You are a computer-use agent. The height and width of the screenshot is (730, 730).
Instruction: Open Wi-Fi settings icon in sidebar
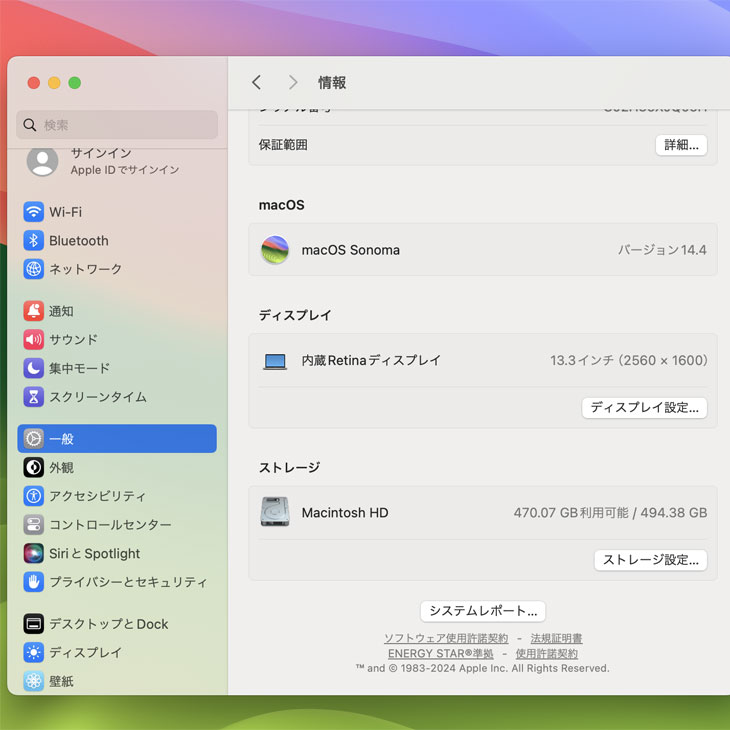pyautogui.click(x=34, y=212)
